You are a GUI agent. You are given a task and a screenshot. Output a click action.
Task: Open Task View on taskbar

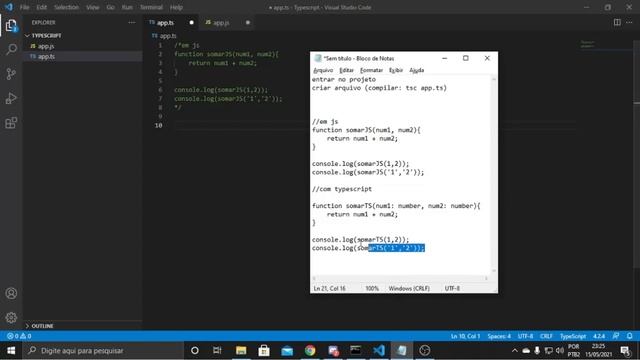coord(217,351)
